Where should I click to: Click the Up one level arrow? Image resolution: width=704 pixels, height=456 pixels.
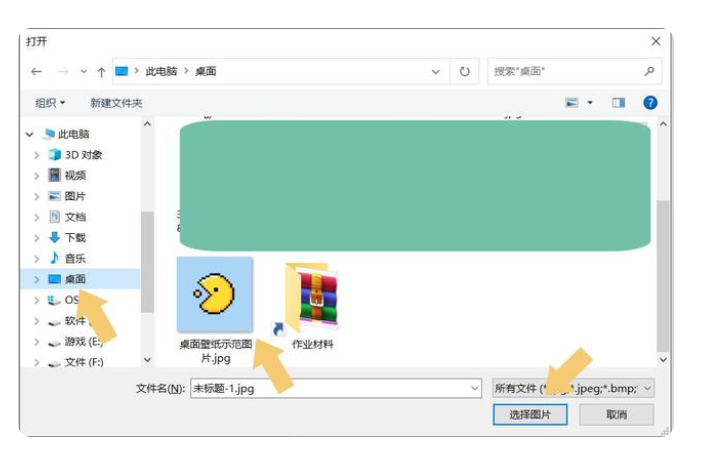101,72
